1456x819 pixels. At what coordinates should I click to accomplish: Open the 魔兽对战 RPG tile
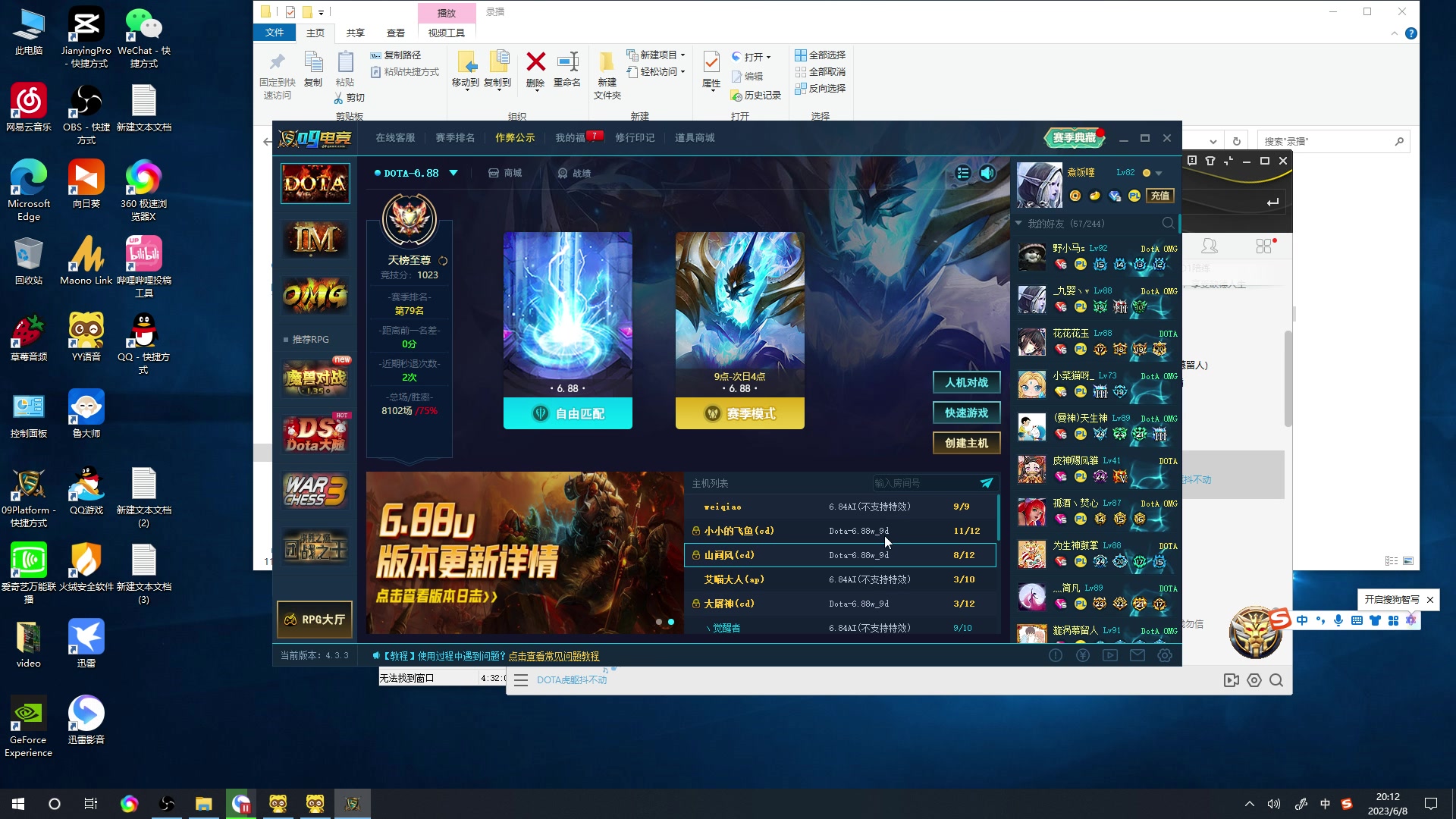tap(315, 377)
